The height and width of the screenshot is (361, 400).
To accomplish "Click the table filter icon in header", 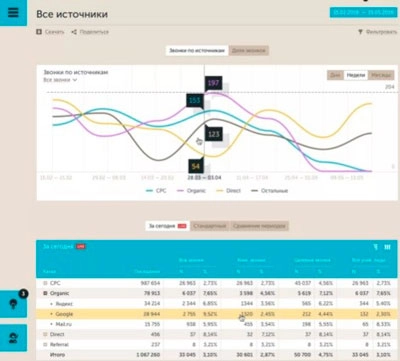I will [x=376, y=247].
